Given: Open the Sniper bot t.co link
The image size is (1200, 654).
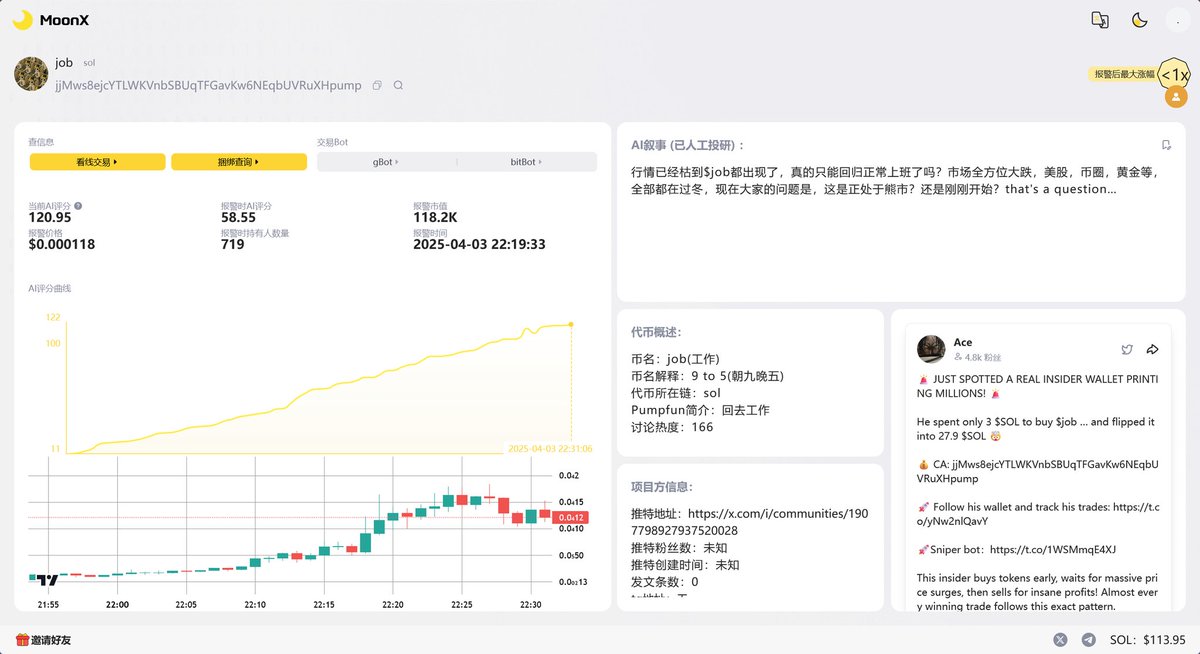Looking at the screenshot, I should tap(1053, 549).
